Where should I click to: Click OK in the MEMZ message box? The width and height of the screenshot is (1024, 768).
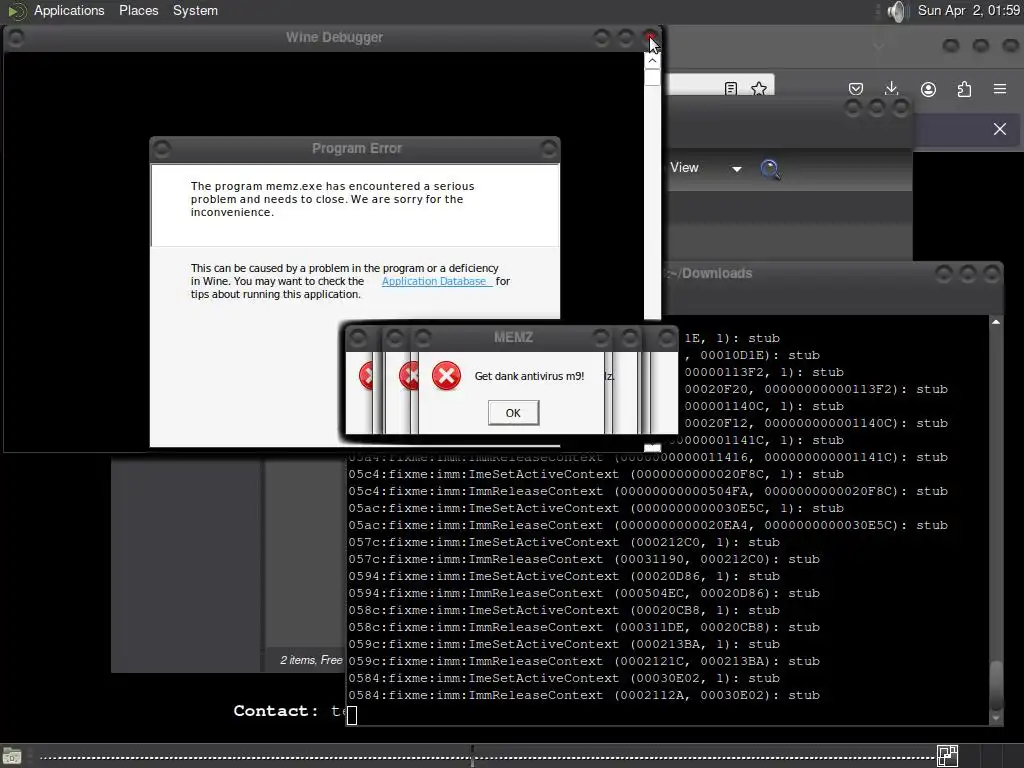[513, 413]
